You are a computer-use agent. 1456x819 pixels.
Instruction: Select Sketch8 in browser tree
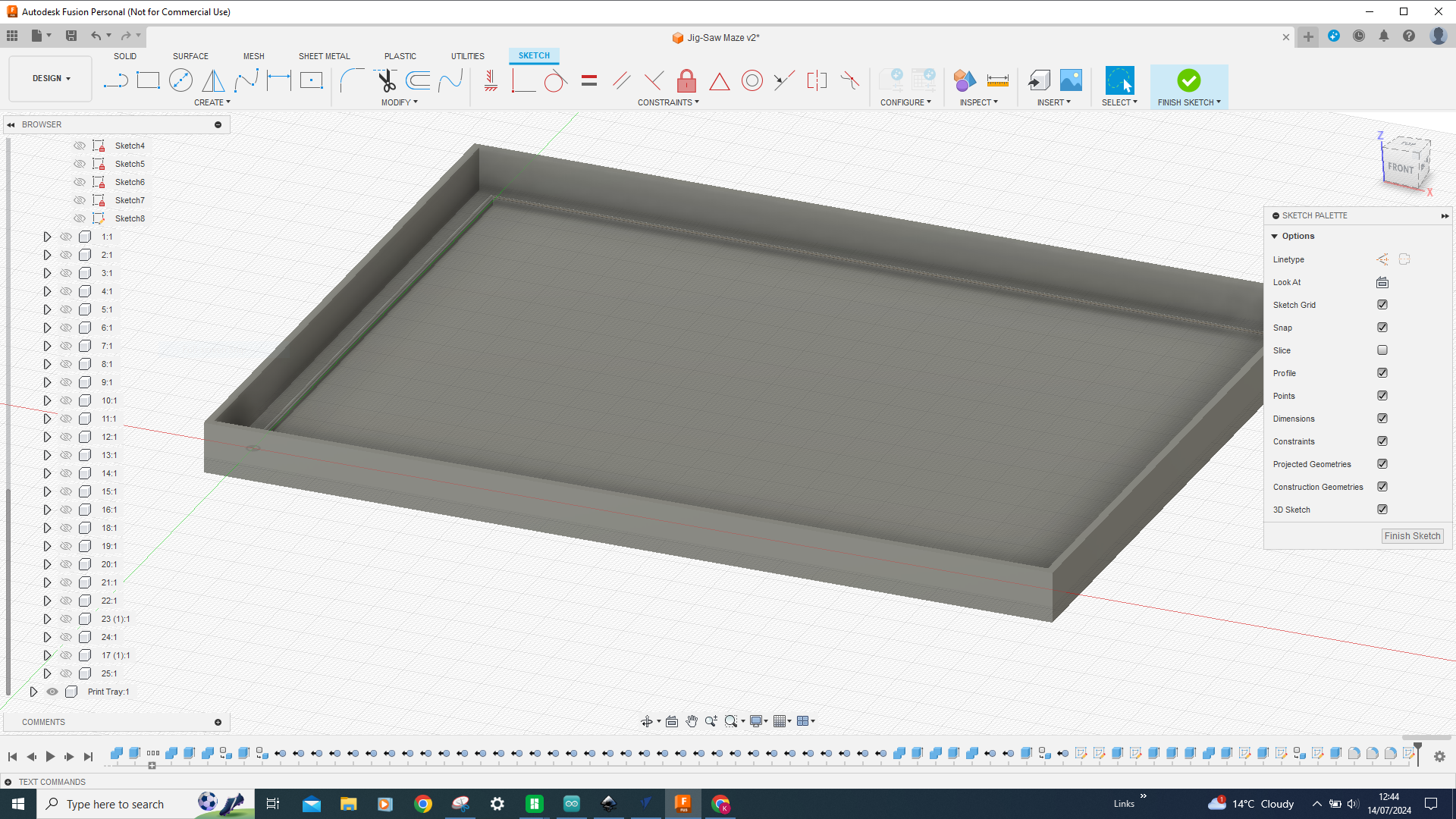click(x=130, y=218)
